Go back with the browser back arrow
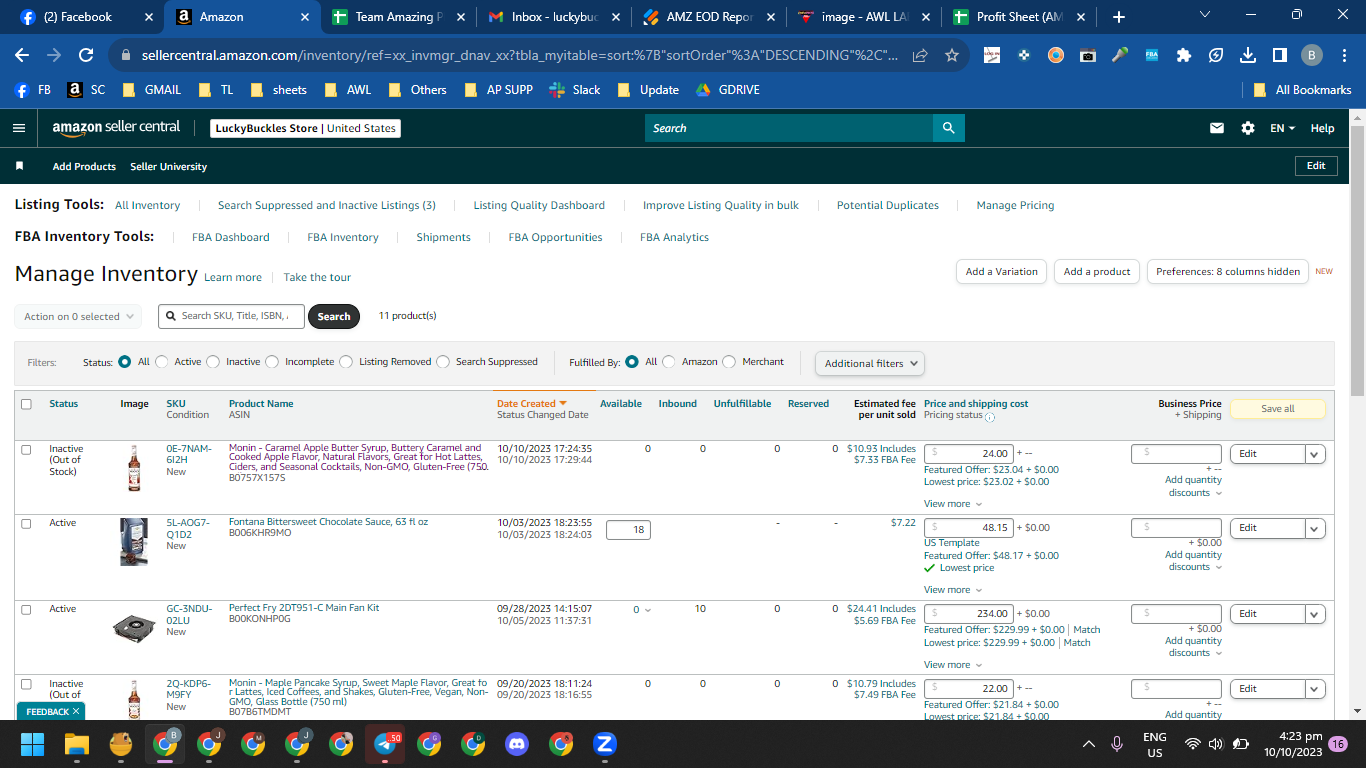 pyautogui.click(x=23, y=55)
